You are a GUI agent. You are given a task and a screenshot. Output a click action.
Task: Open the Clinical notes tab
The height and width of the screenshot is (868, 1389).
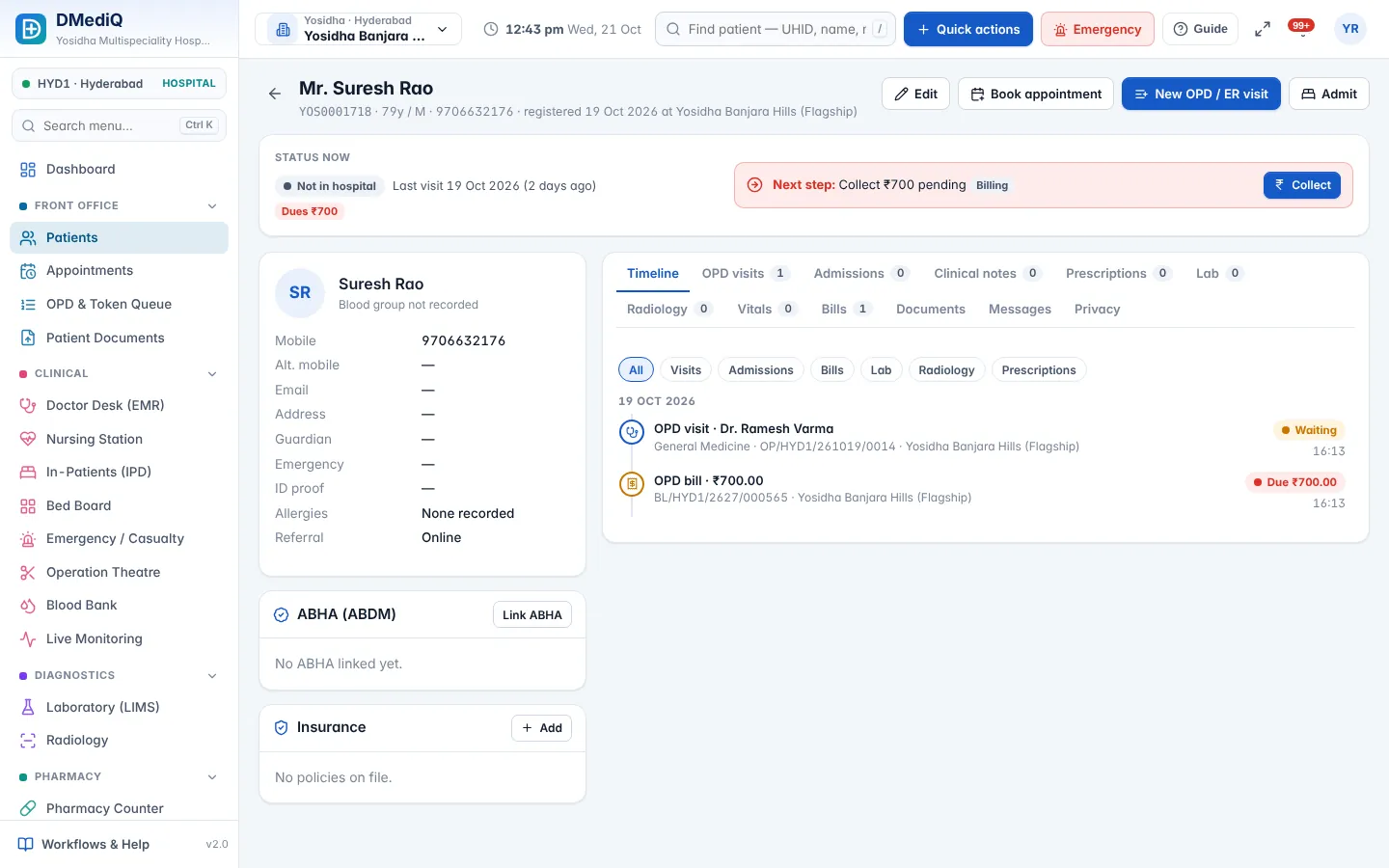[x=988, y=274]
